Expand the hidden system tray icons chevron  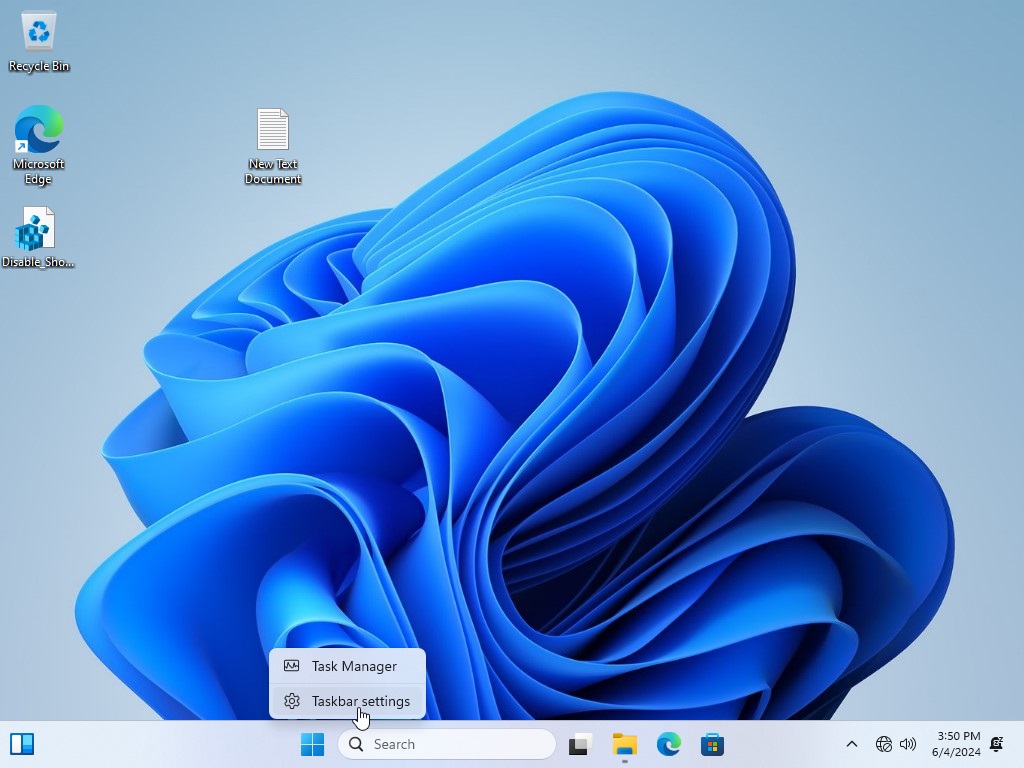pos(852,744)
